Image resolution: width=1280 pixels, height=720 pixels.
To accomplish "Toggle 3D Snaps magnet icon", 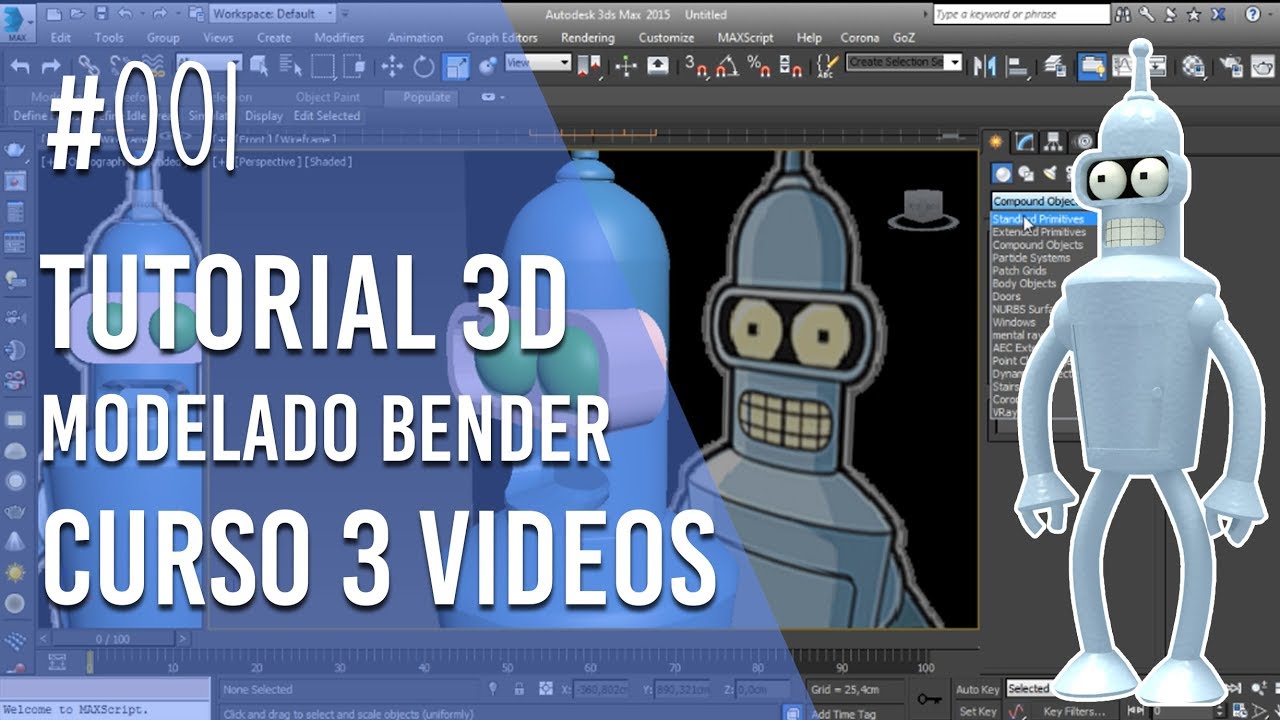I will click(x=696, y=66).
